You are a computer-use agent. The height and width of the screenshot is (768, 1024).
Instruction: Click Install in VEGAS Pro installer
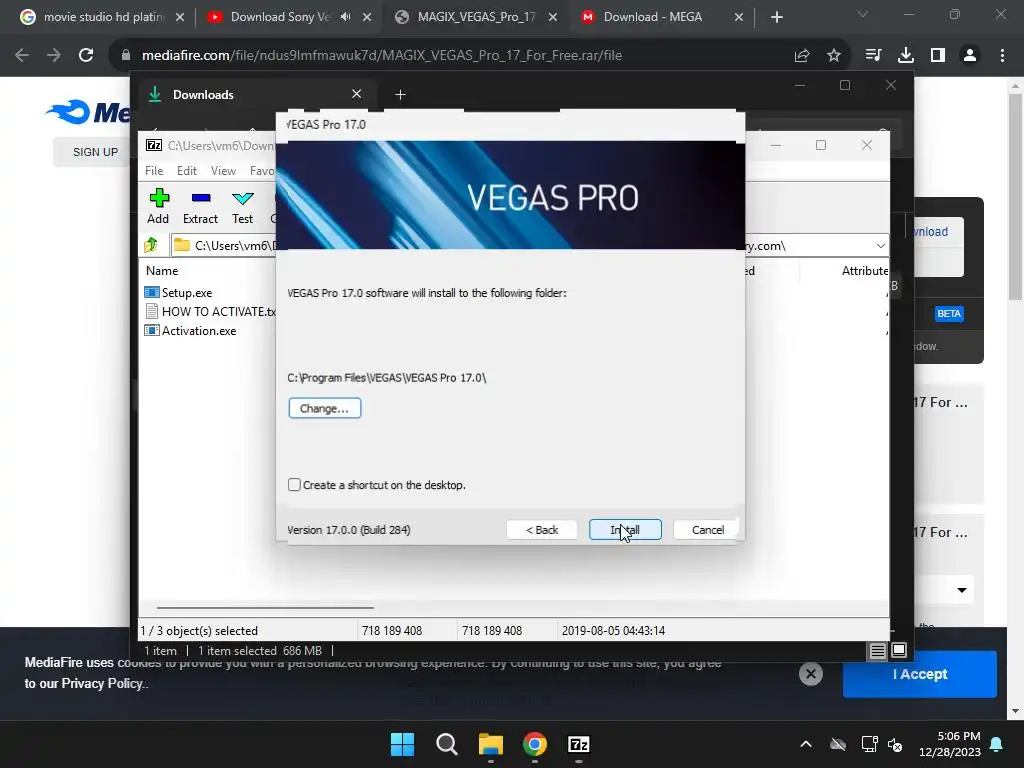point(625,530)
